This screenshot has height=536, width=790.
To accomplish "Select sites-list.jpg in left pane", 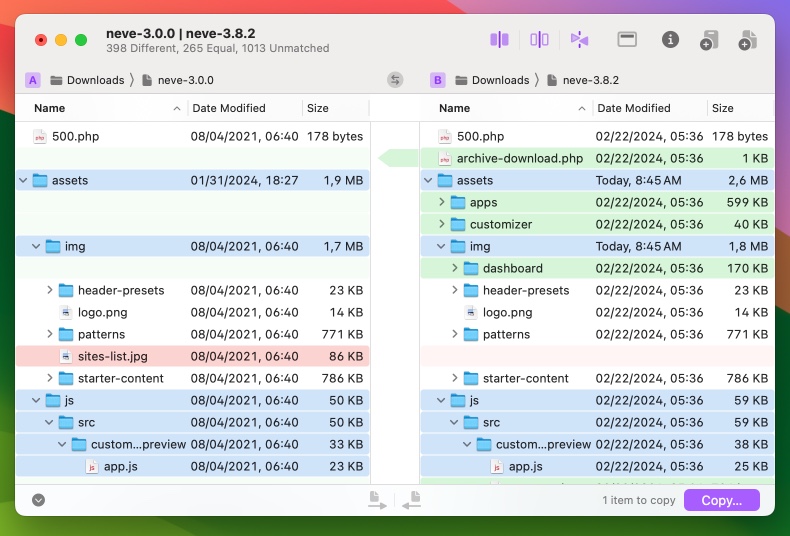I will (192, 356).
